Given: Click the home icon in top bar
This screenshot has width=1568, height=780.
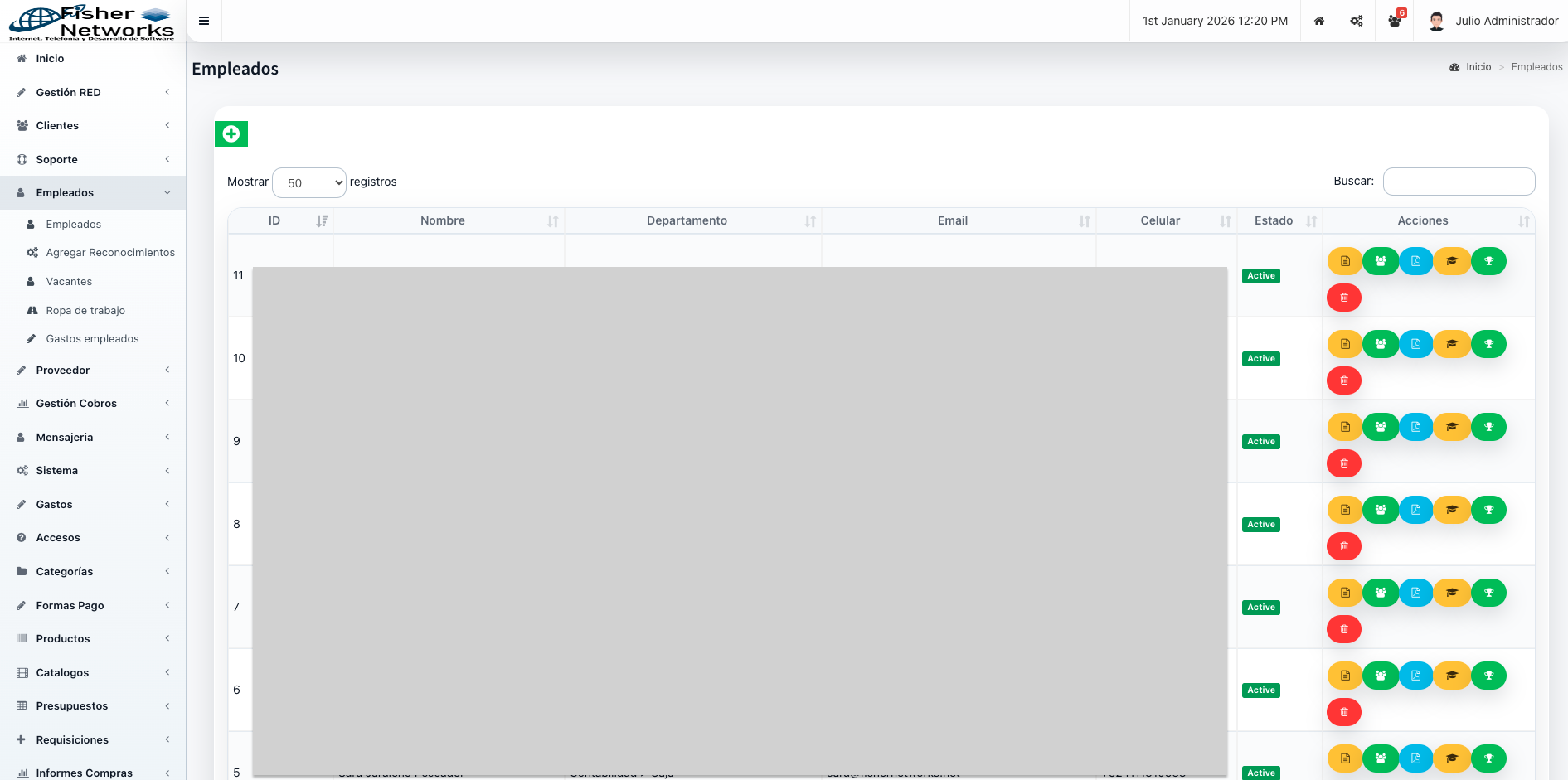Looking at the screenshot, I should [1318, 21].
